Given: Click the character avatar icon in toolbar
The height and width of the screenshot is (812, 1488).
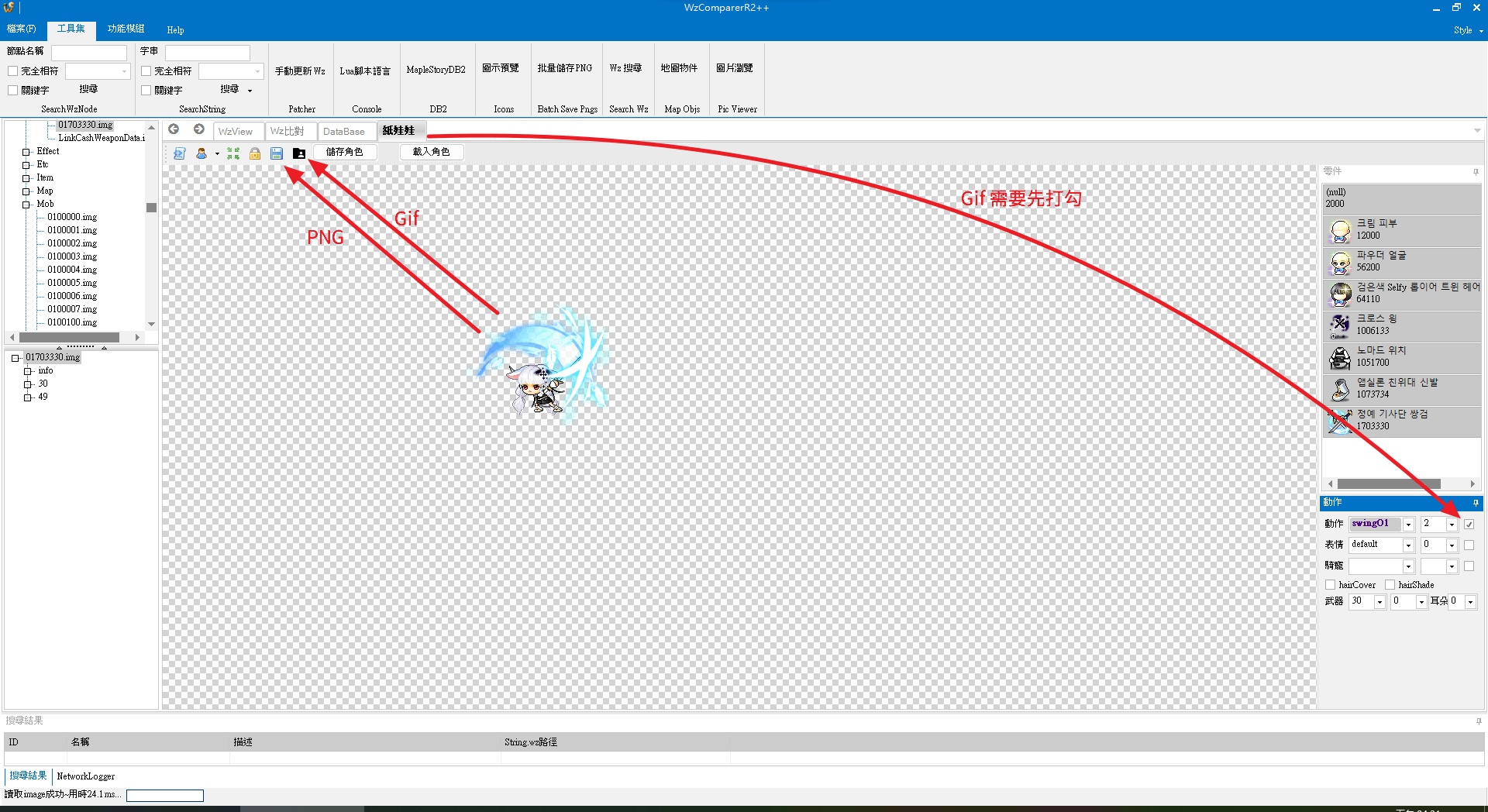Looking at the screenshot, I should pos(201,153).
